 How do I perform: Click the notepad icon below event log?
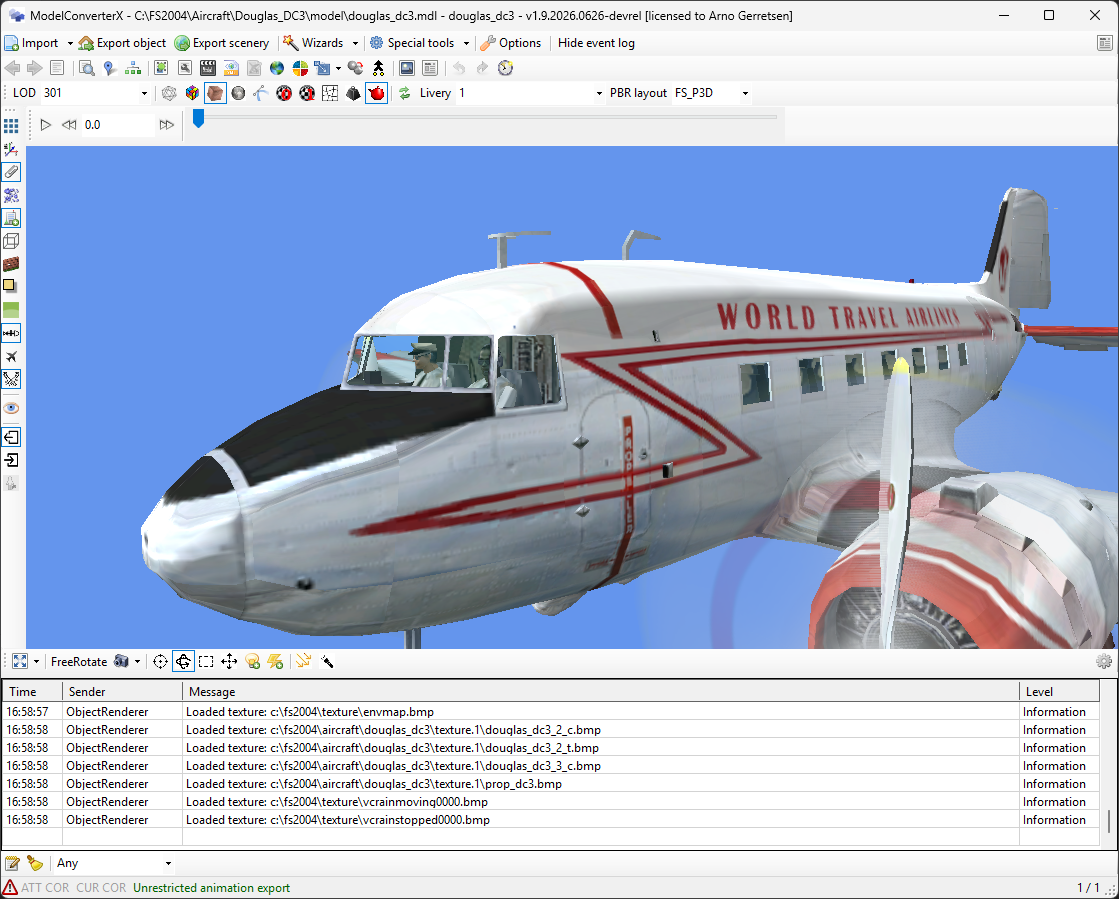click(x=11, y=863)
